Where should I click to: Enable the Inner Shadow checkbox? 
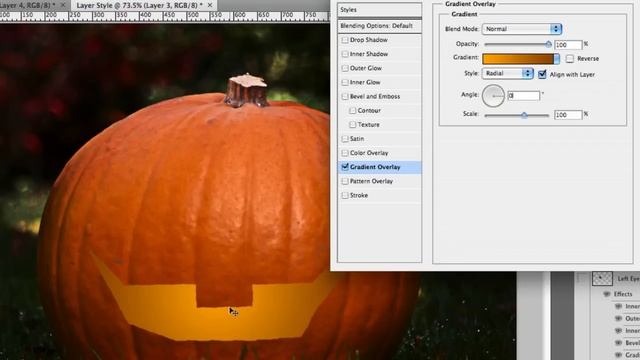coord(345,54)
